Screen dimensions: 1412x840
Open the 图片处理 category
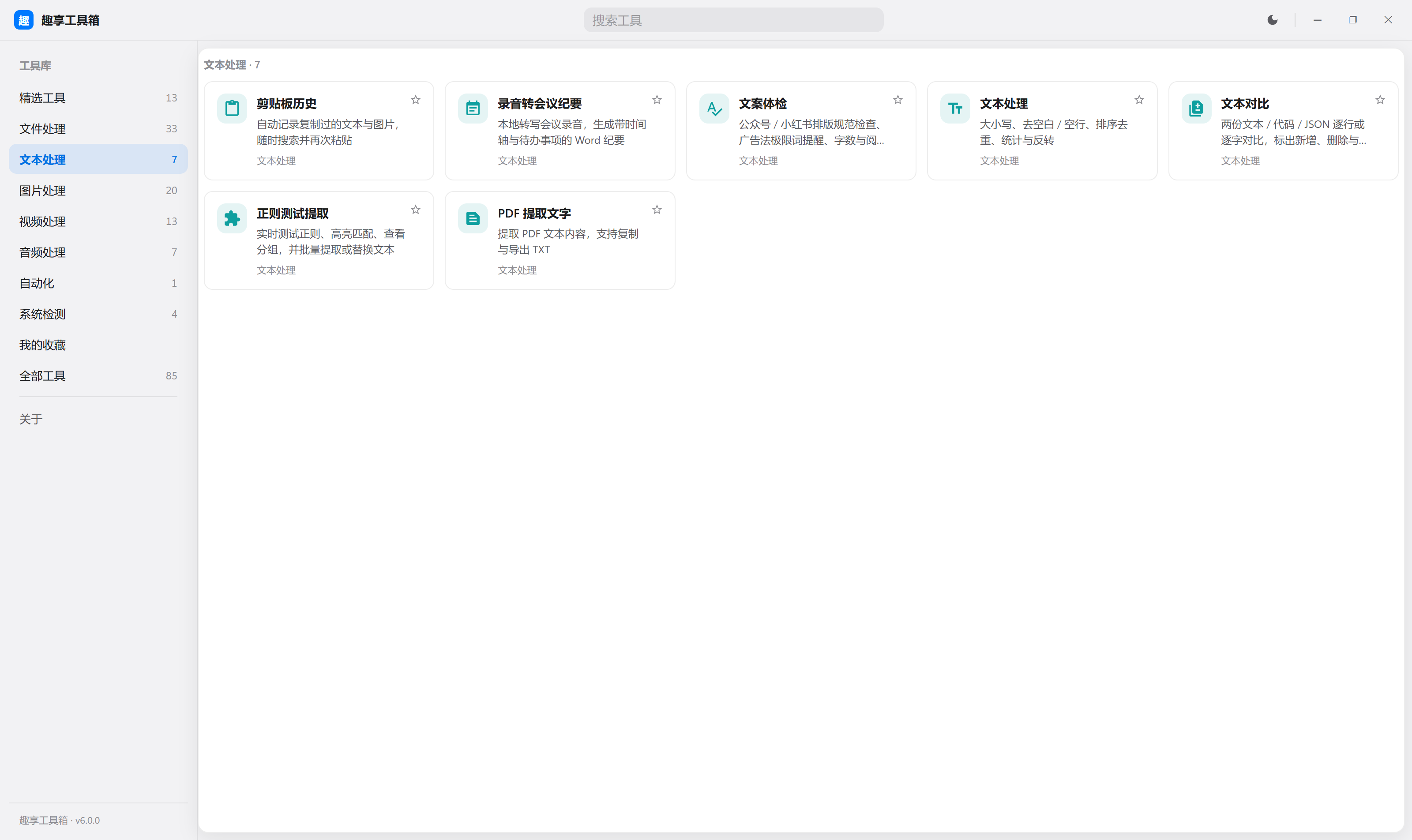[x=98, y=190]
